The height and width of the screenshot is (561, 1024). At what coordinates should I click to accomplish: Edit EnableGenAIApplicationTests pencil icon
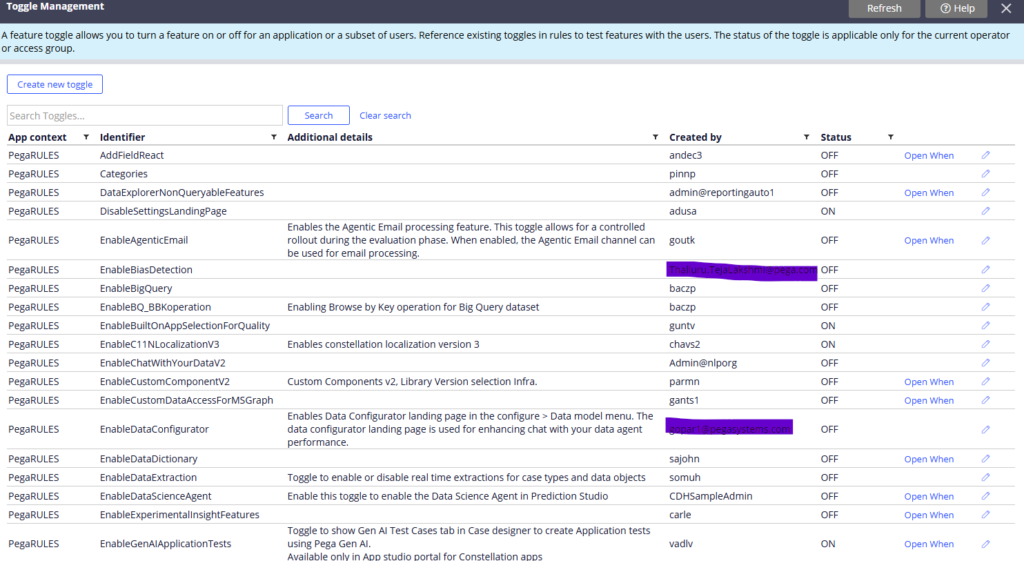985,543
